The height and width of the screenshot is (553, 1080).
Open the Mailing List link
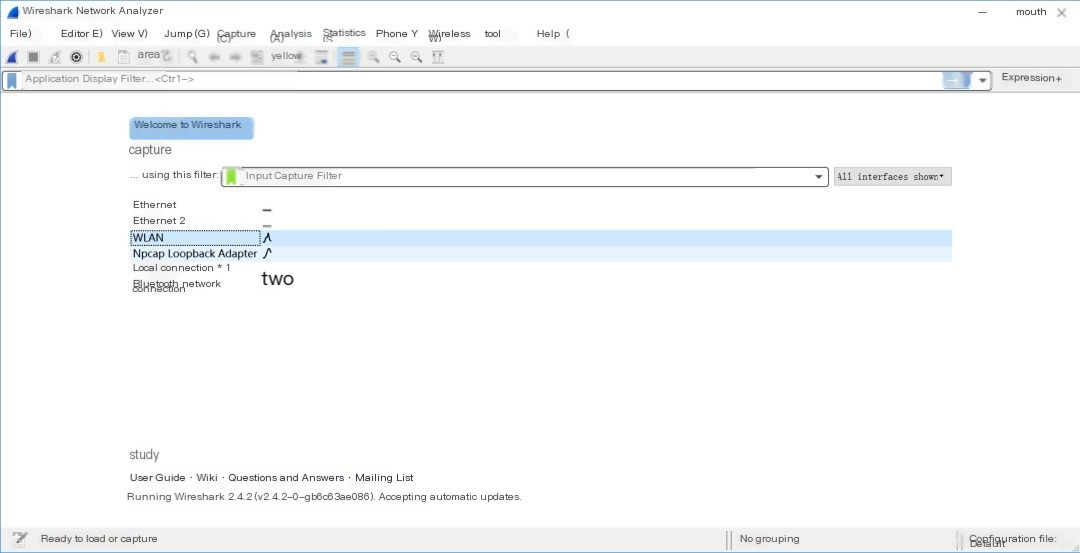tap(384, 477)
